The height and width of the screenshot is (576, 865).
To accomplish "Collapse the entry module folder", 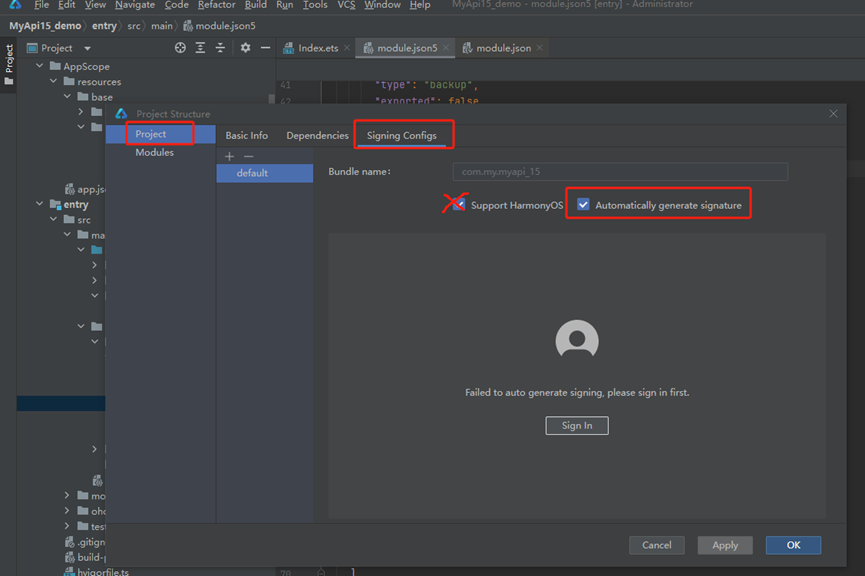I will 41,205.
